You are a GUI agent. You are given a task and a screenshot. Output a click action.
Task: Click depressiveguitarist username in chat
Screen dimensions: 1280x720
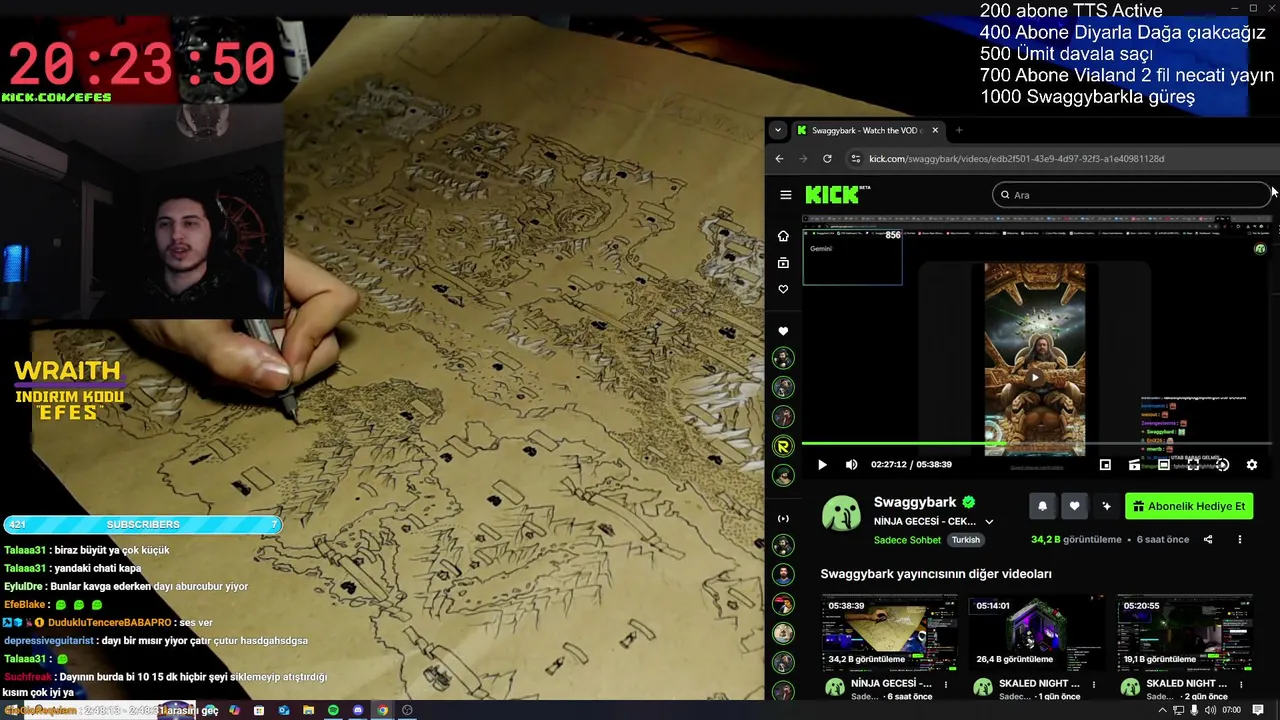(48, 641)
